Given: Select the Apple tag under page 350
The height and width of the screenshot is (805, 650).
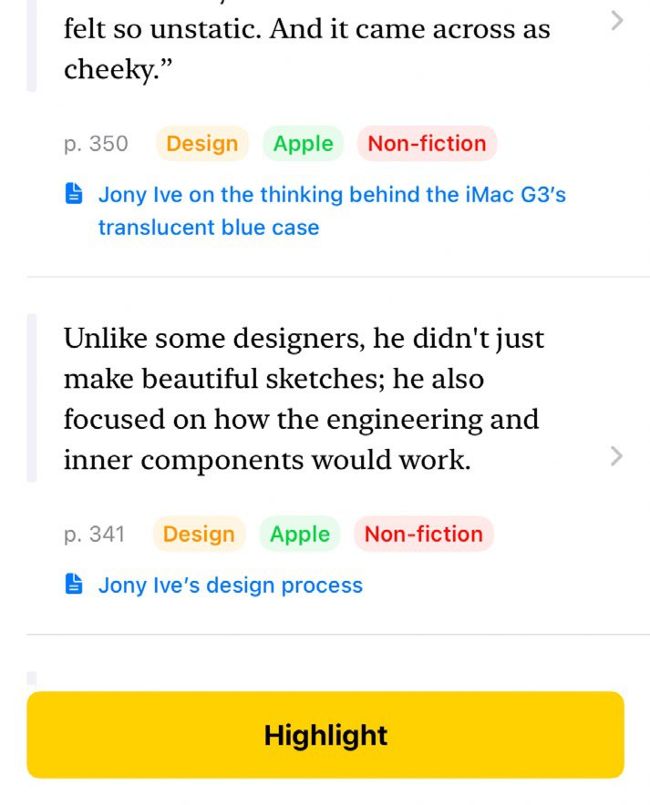Looking at the screenshot, I should click(303, 143).
